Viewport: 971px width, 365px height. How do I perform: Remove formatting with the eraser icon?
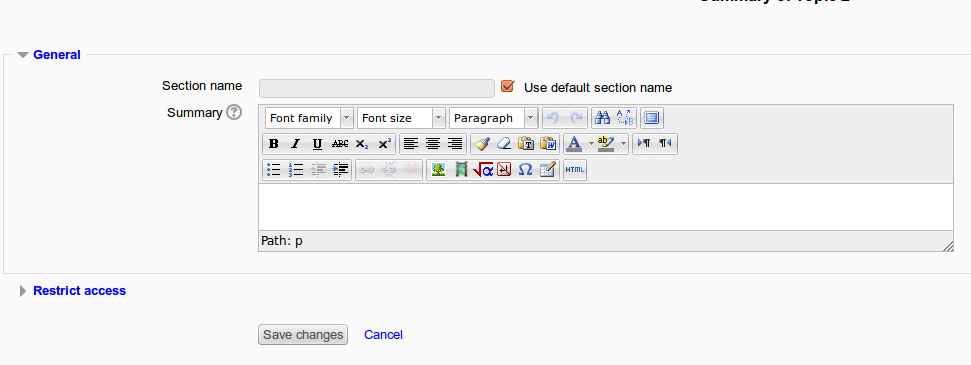pos(504,144)
